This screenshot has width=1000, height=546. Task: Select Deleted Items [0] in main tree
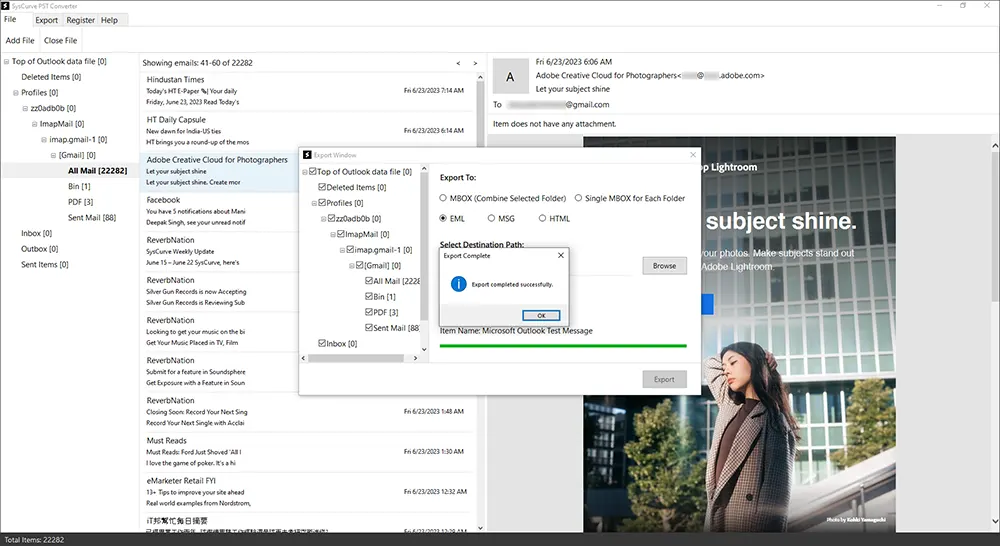point(51,77)
